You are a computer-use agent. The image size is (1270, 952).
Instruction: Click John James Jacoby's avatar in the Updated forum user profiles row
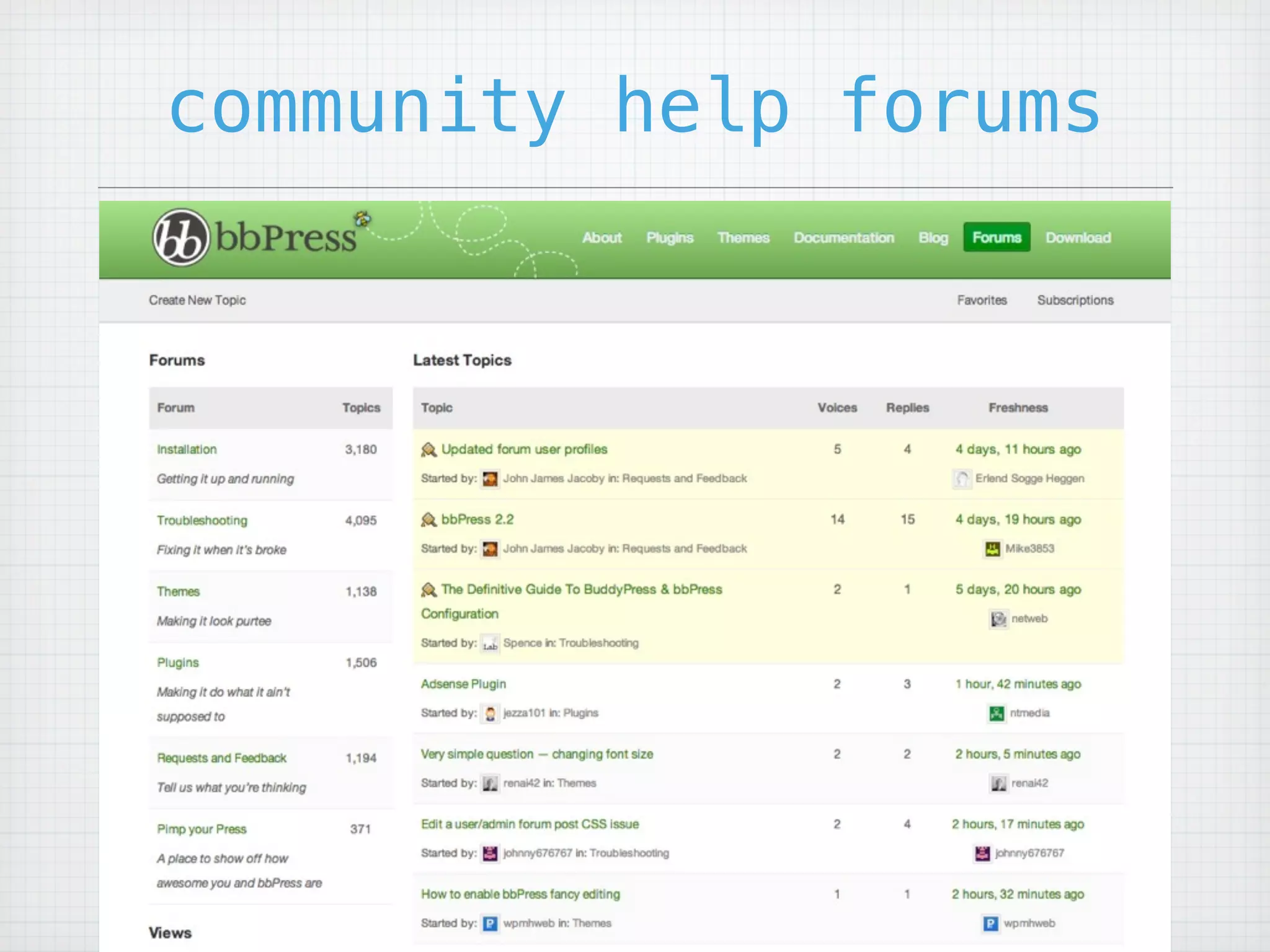point(490,479)
